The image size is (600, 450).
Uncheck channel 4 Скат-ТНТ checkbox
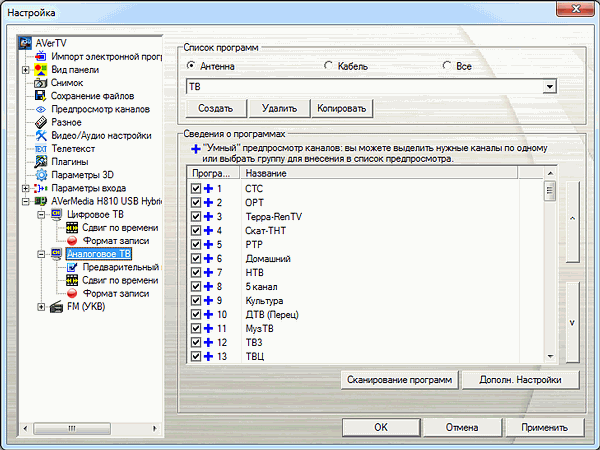click(x=196, y=230)
